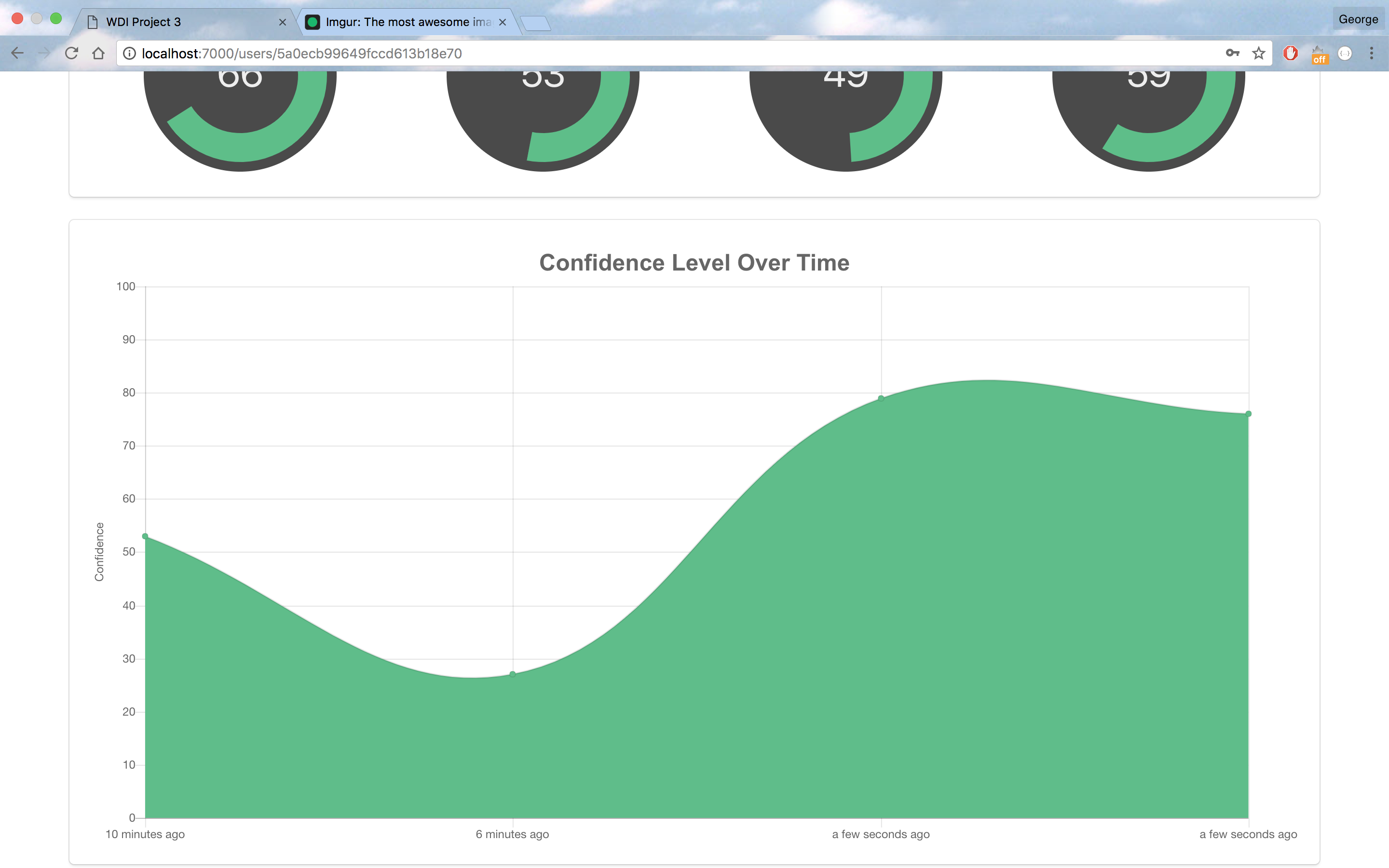Open a new browser tab
Image resolution: width=1389 pixels, height=868 pixels.
[x=535, y=23]
